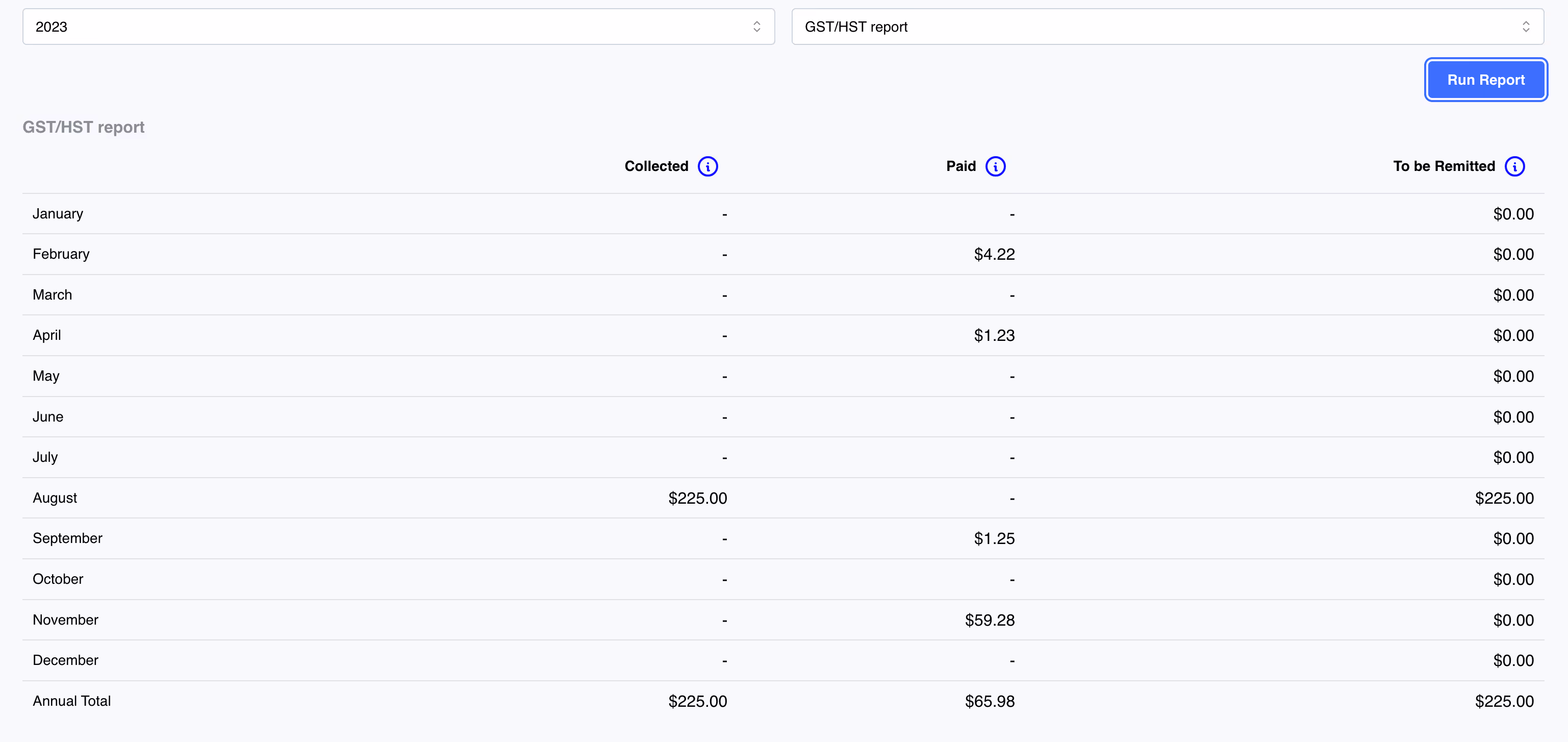The width and height of the screenshot is (1568, 742).
Task: Select the To be Remitted column header
Action: tap(1444, 166)
